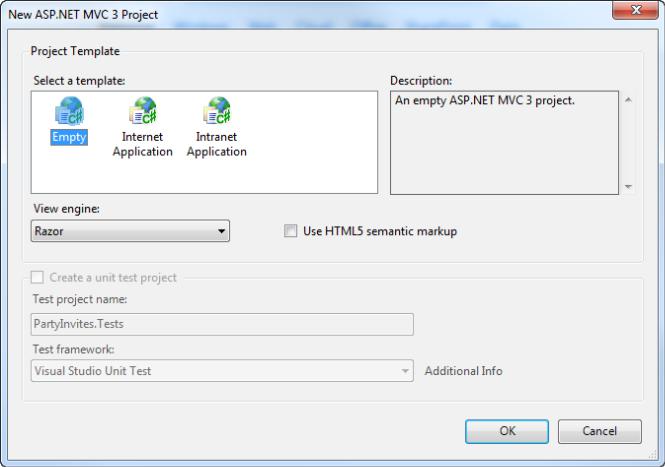Click the 'Select a template:' label
The height and width of the screenshot is (467, 665).
click(79, 81)
